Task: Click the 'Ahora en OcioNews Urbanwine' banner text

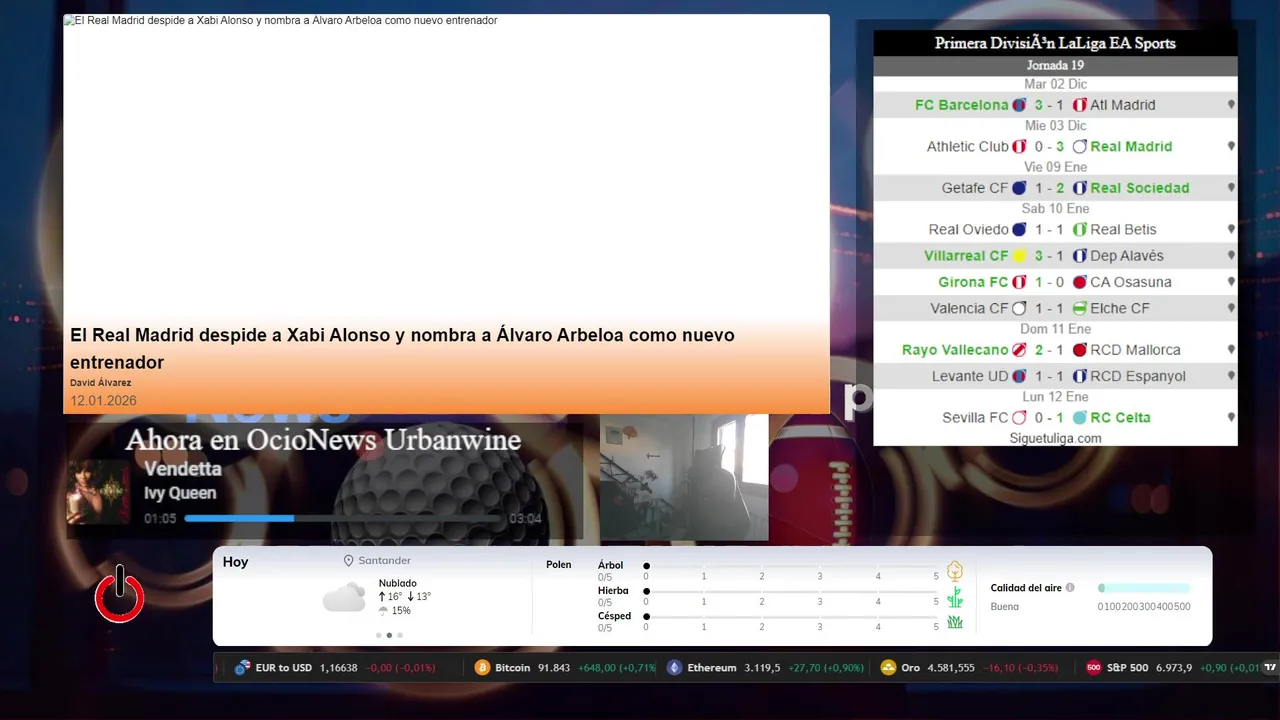Action: pyautogui.click(x=323, y=440)
